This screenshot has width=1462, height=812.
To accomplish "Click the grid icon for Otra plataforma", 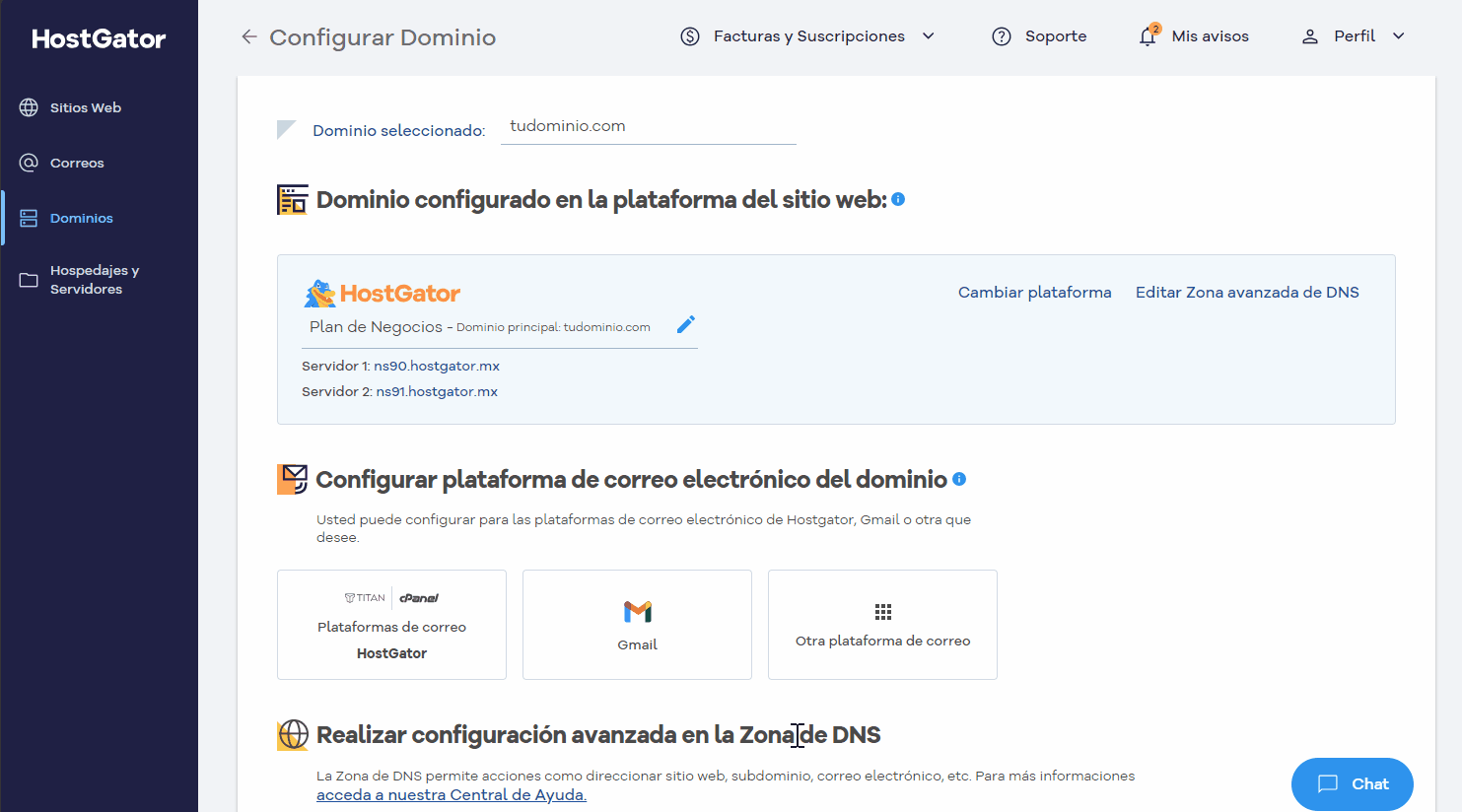I will [x=883, y=612].
